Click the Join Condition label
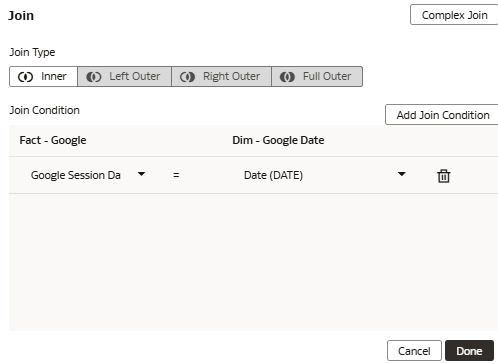This screenshot has height=364, width=498. [x=44, y=110]
